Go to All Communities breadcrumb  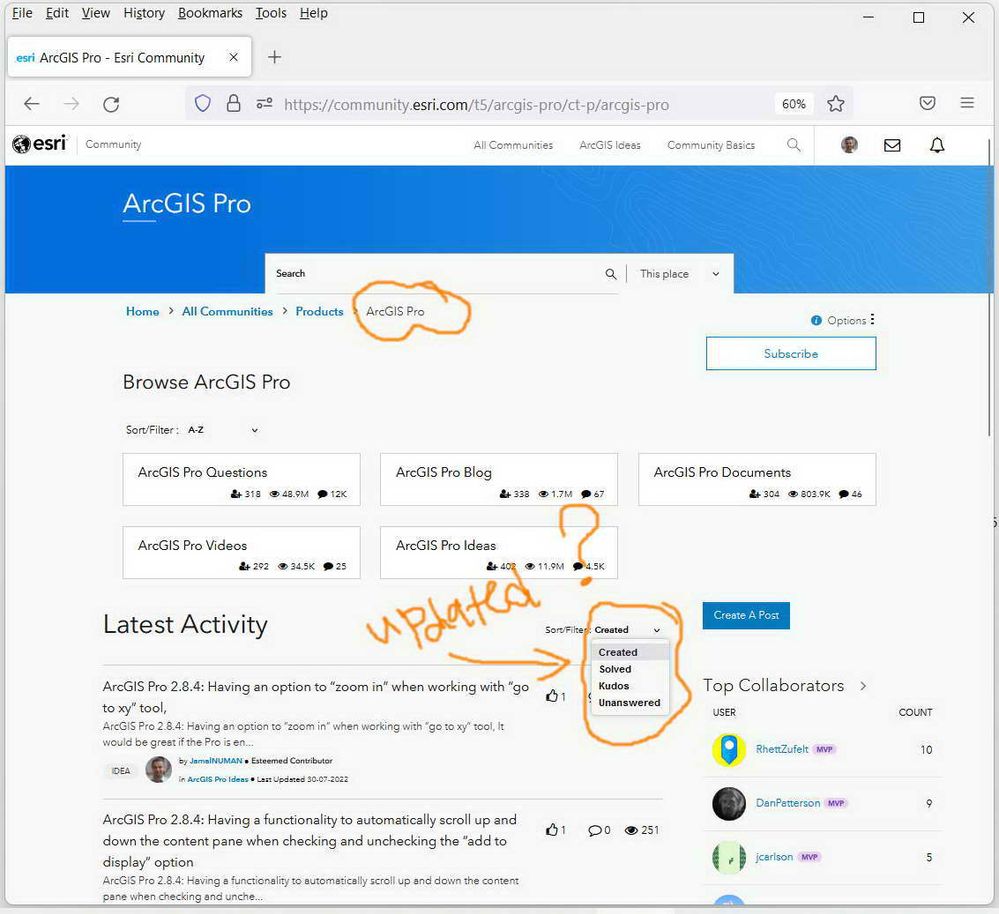click(x=227, y=311)
